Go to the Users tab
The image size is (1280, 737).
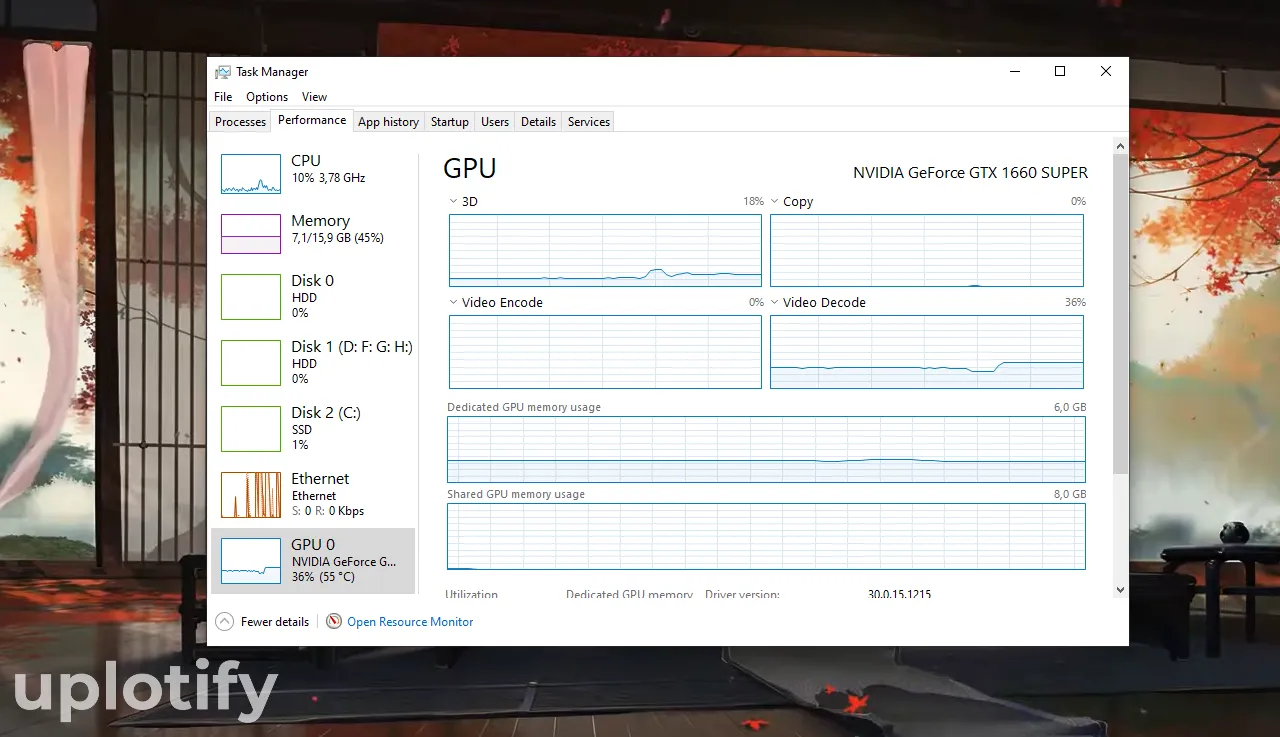pos(495,122)
